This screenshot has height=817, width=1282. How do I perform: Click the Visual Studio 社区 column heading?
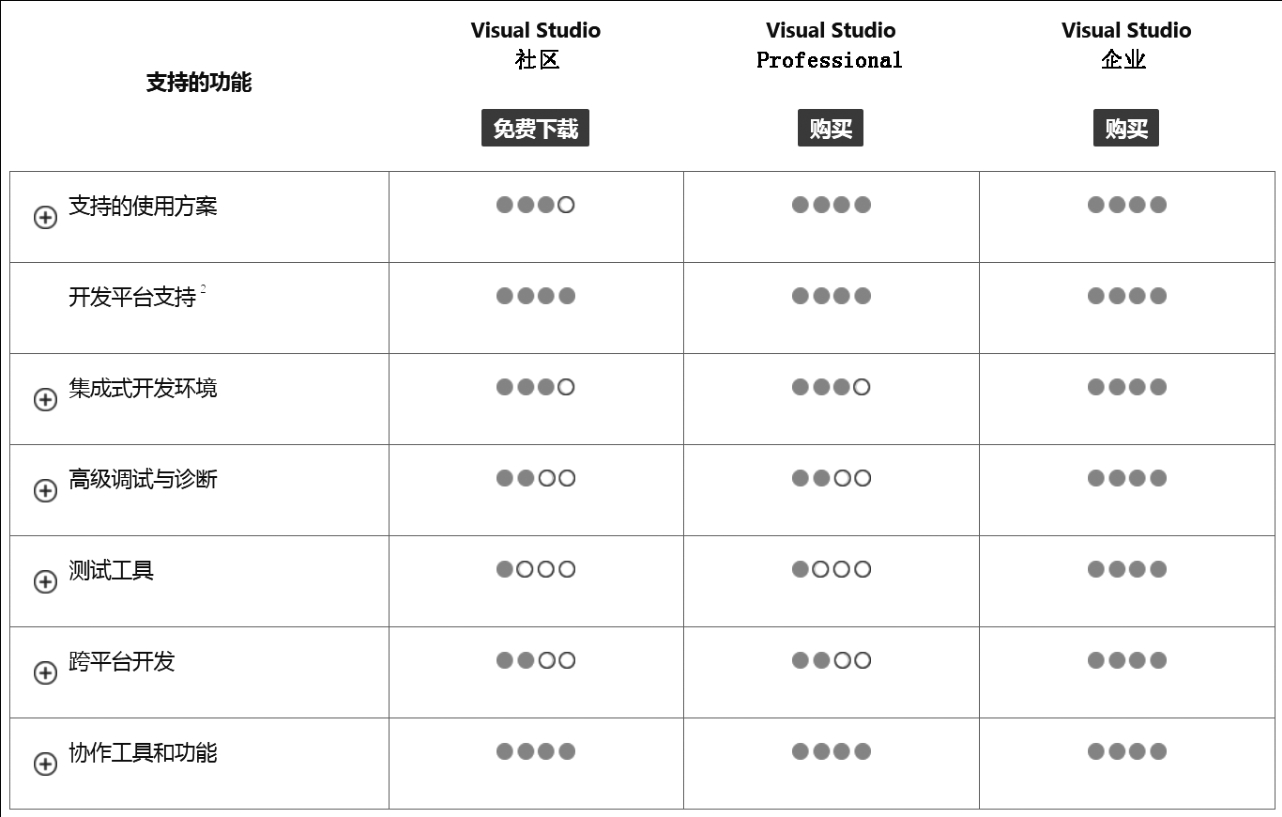coord(536,45)
